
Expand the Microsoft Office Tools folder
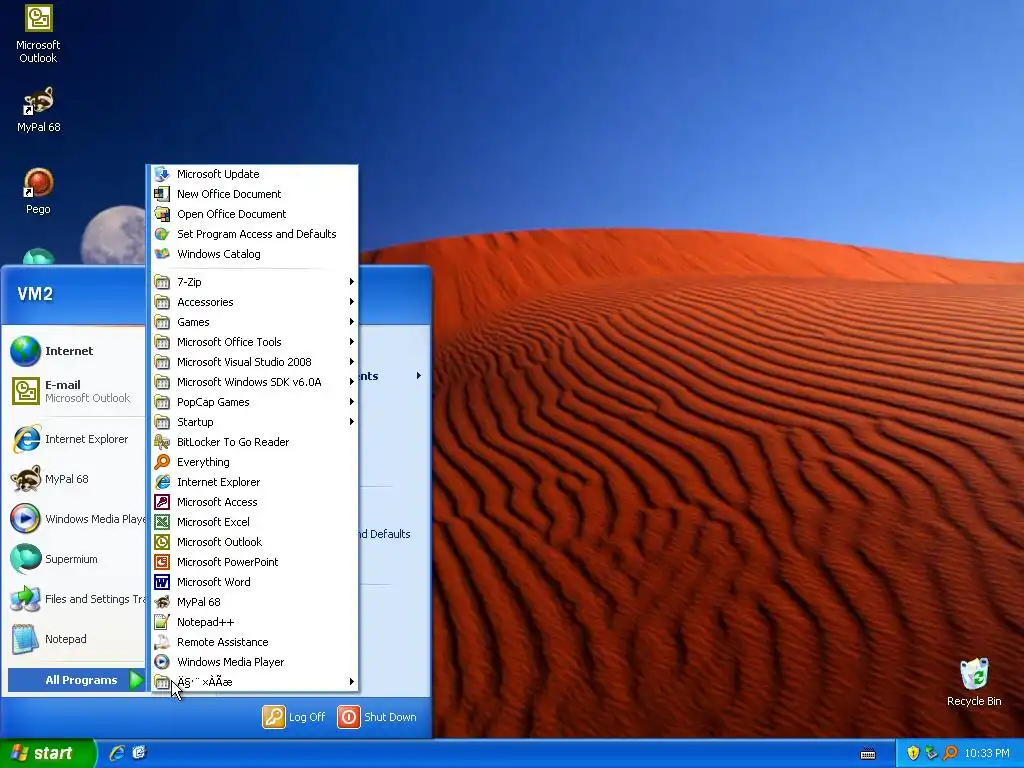pos(253,342)
